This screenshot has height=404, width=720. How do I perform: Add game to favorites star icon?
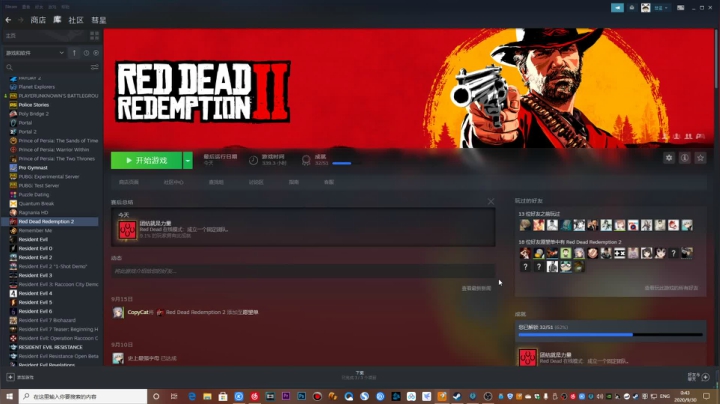(700, 158)
